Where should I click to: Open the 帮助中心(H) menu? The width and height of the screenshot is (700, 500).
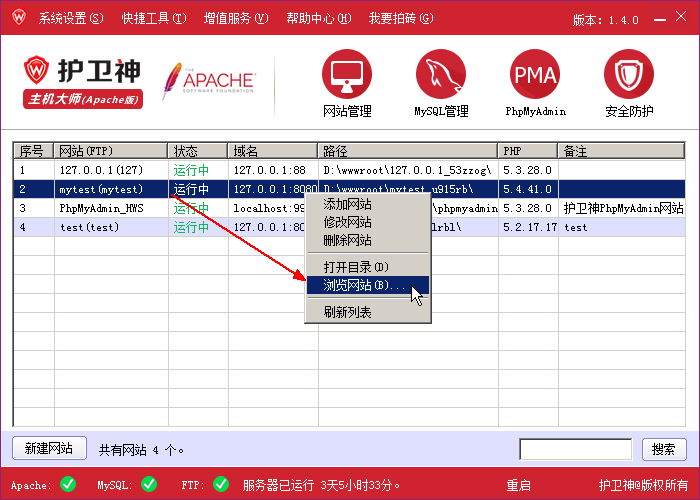[318, 18]
